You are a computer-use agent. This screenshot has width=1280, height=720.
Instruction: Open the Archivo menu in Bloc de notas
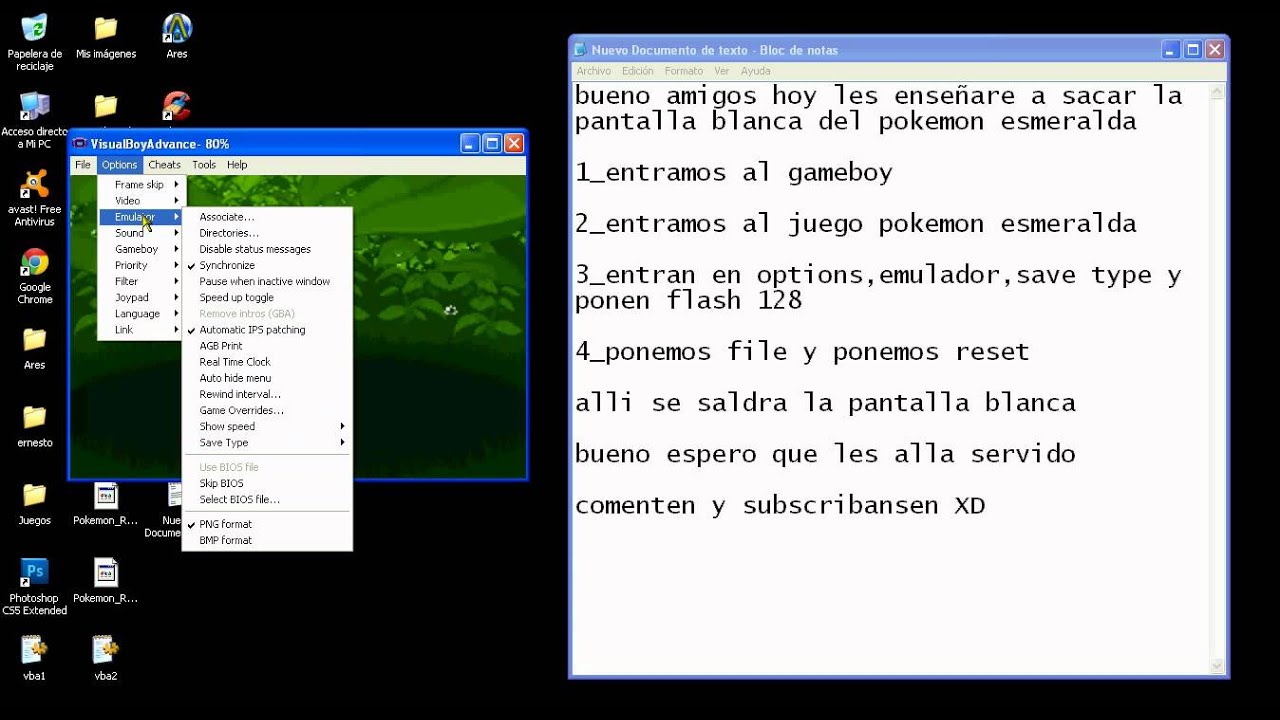[593, 71]
